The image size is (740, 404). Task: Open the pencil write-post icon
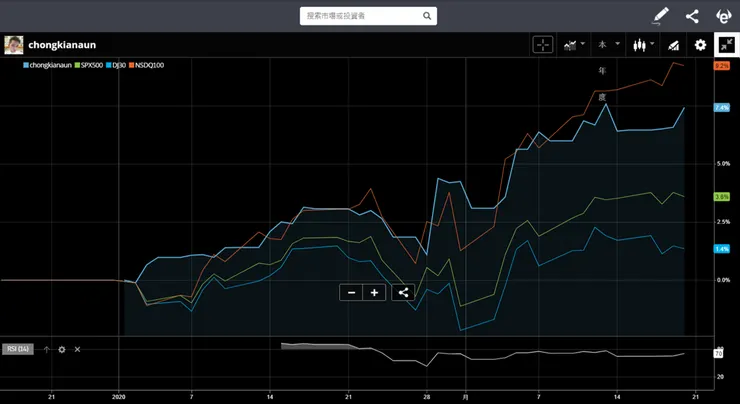click(661, 16)
